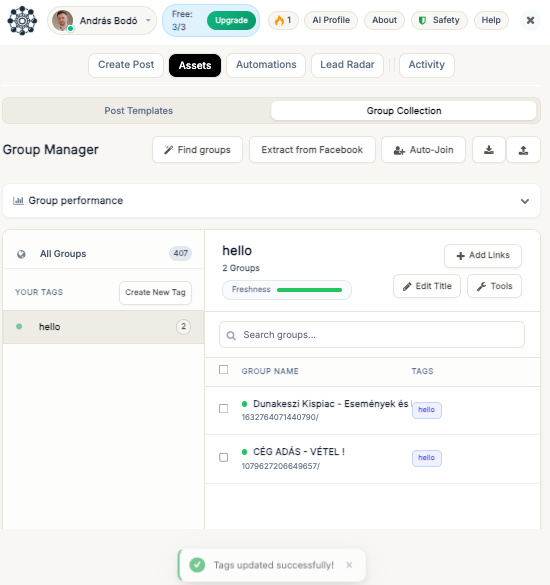Click hello tag chip on Dunakeszi row
This screenshot has height=585, width=550.
tap(426, 410)
